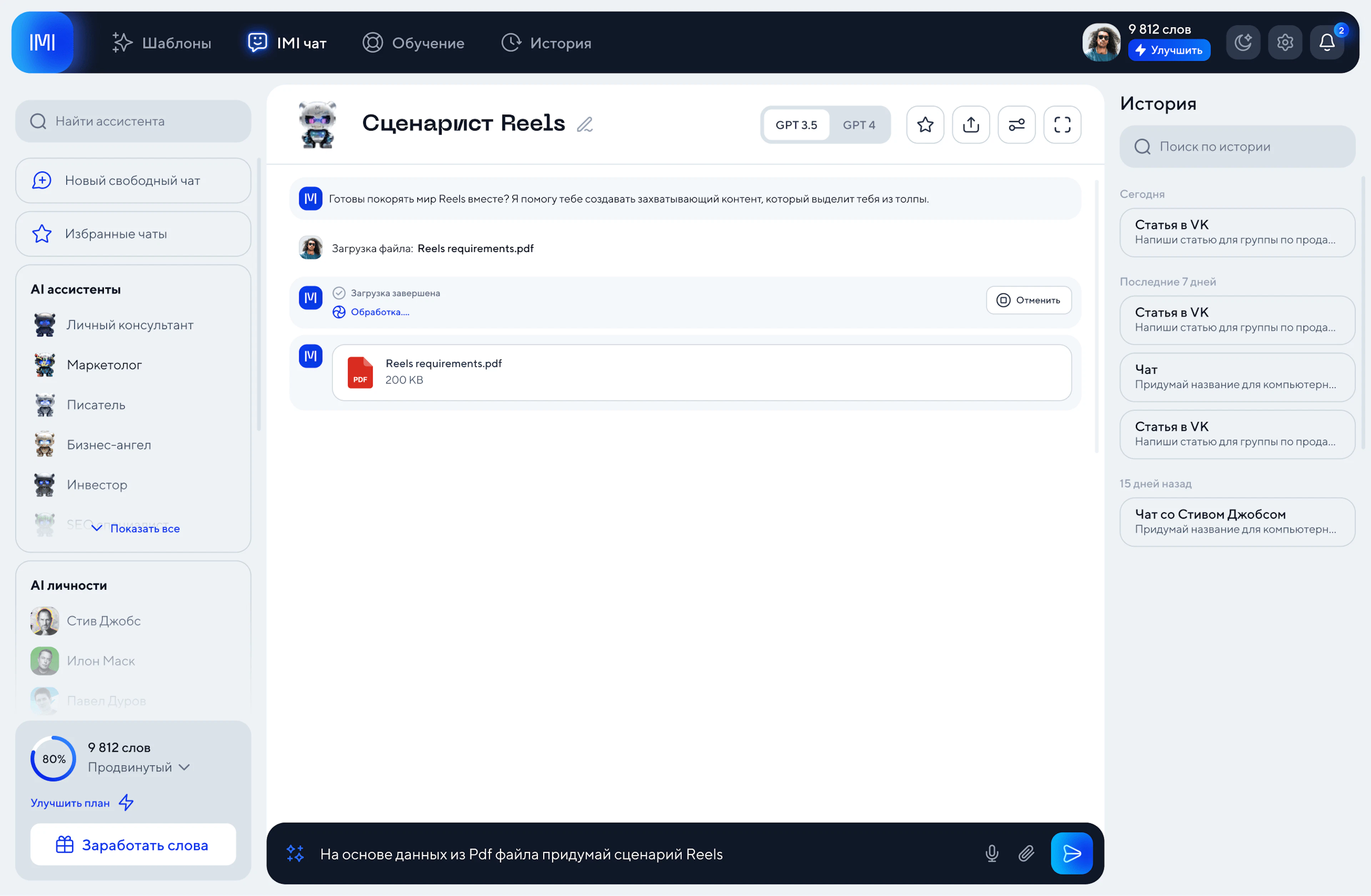
Task: Click the Reels requirements.pdf filename in user message
Action: tap(475, 248)
